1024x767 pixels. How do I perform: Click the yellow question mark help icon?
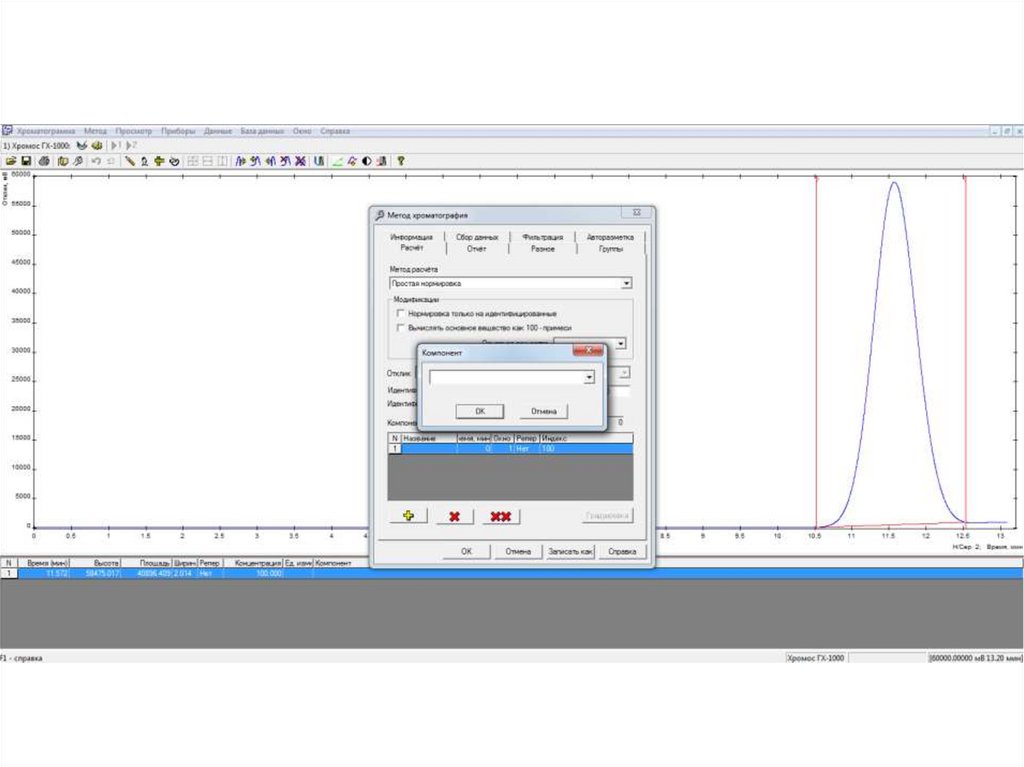(x=401, y=160)
